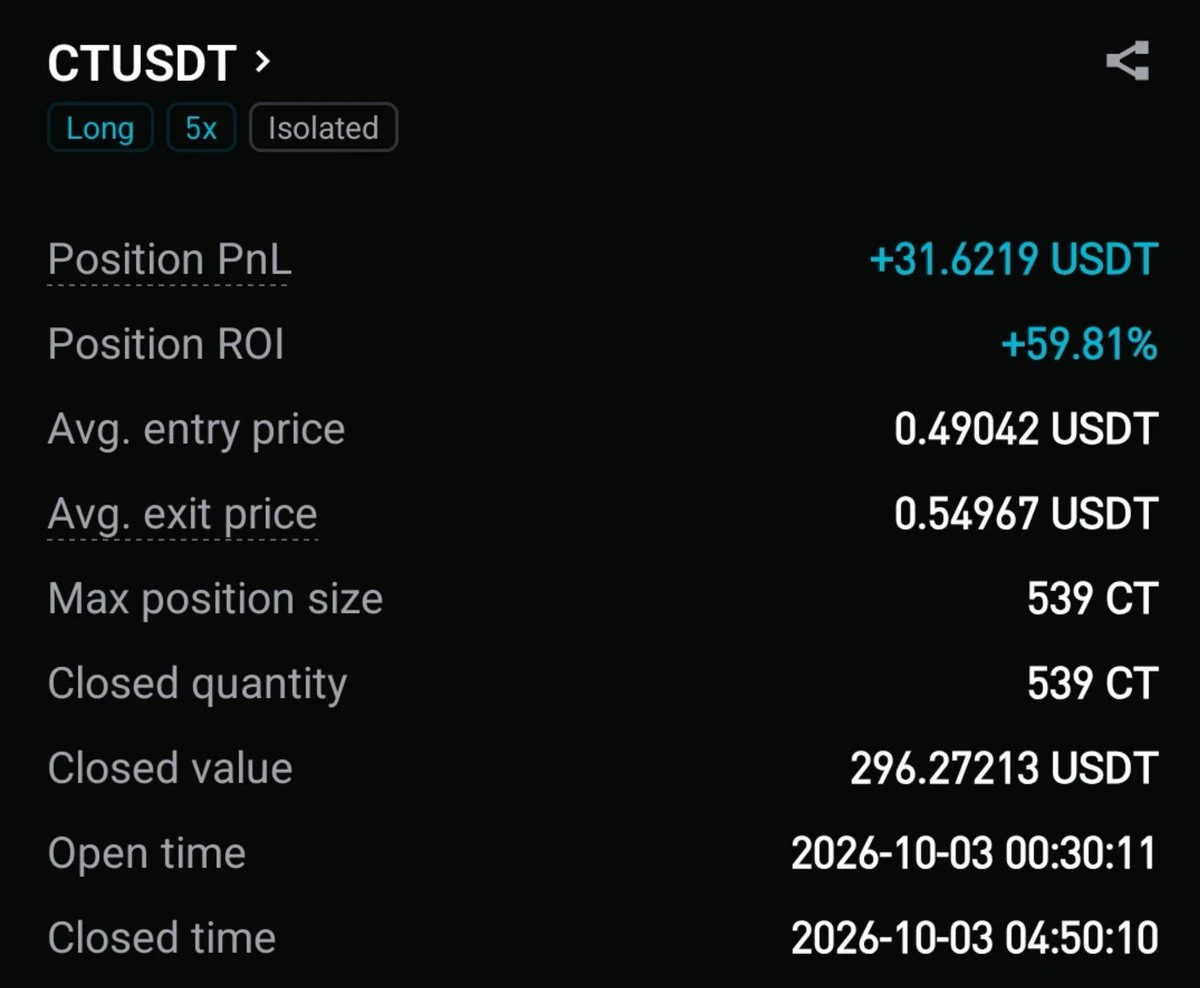Tap the Isolated margin tag
Image resolution: width=1200 pixels, height=988 pixels.
click(323, 128)
